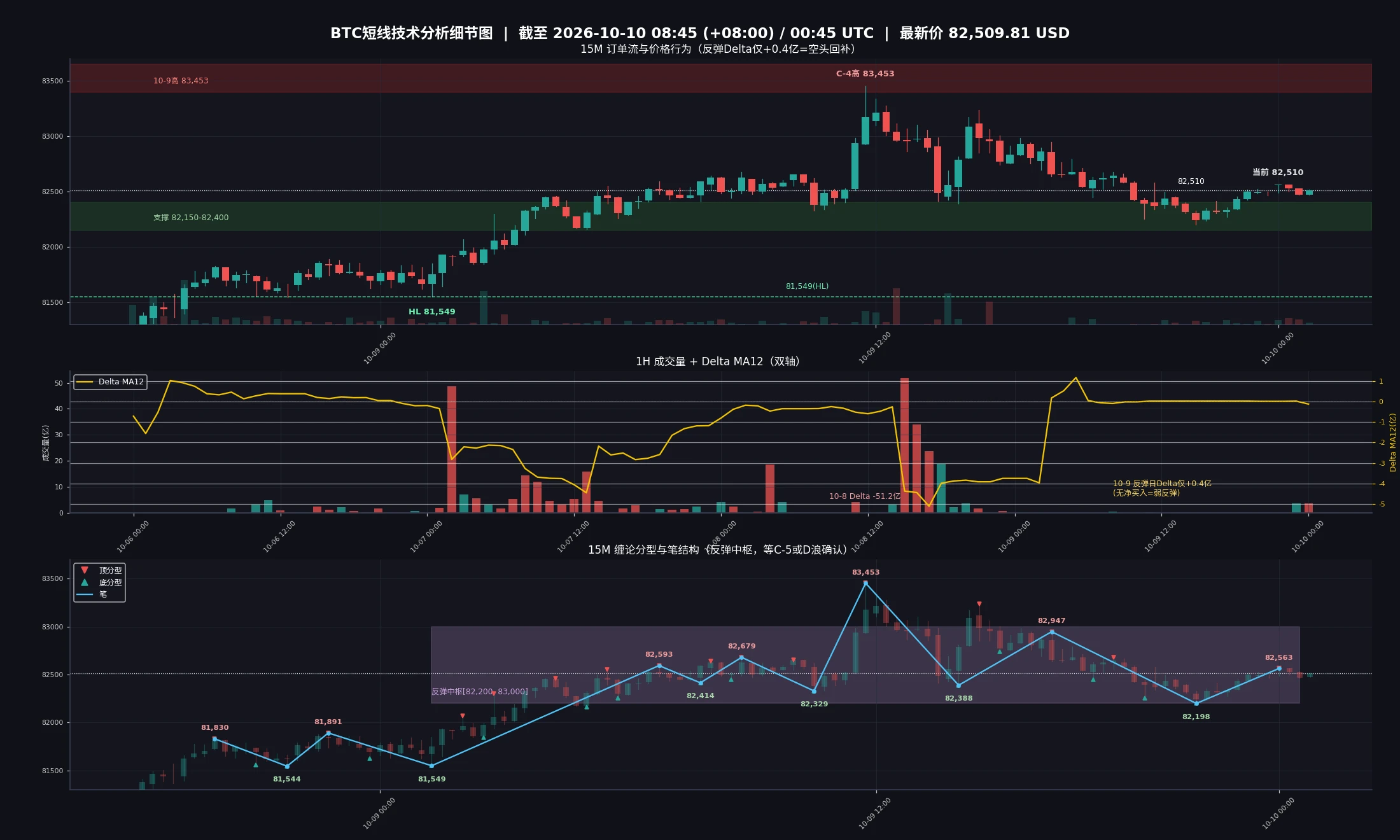Click the '10-8 Delta -51.2亿' annotation
This screenshot has height=840, width=1400.
[864, 496]
